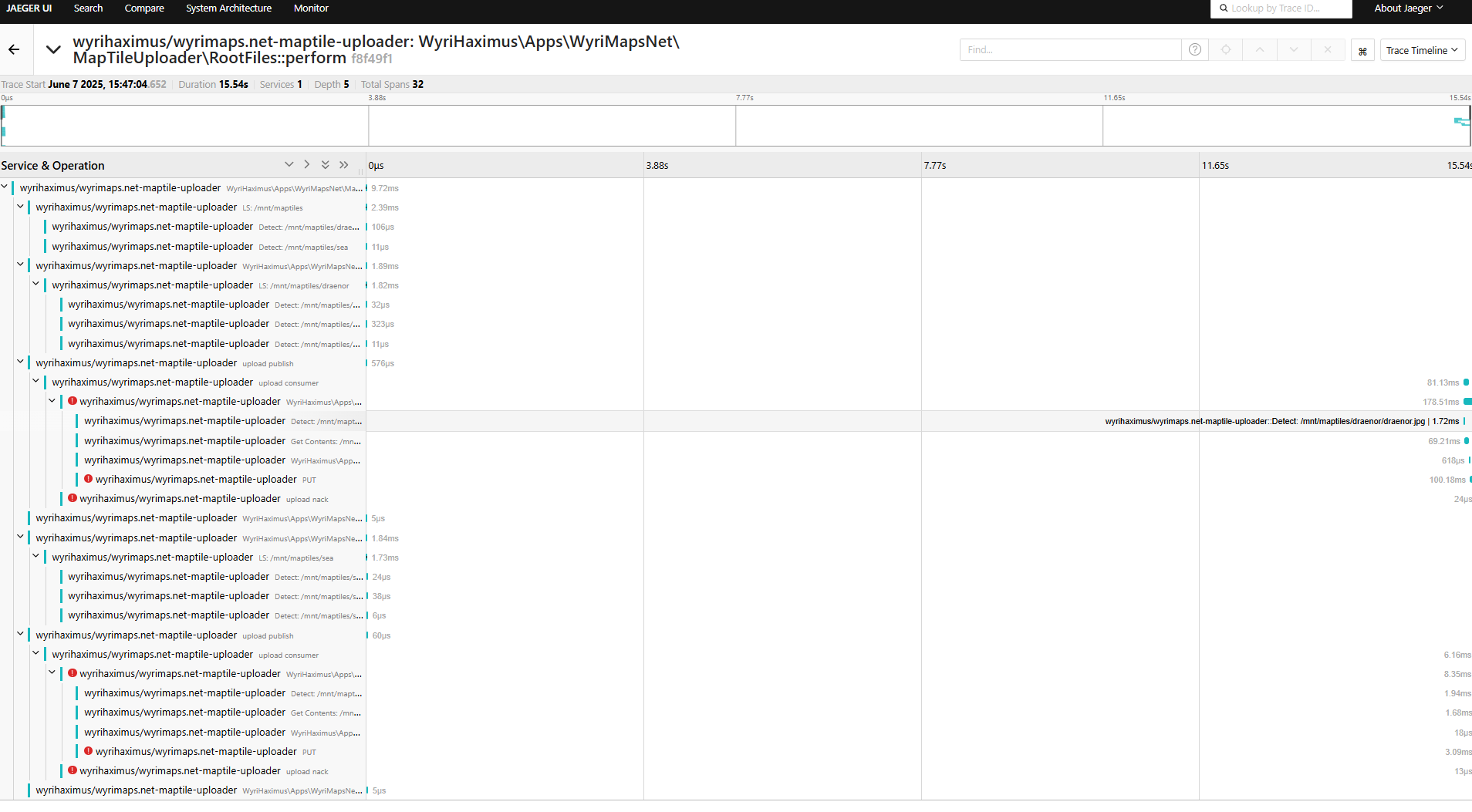Screen dimensions: 1472x812
Task: Expand all spans with double down chevron
Action: tap(326, 165)
